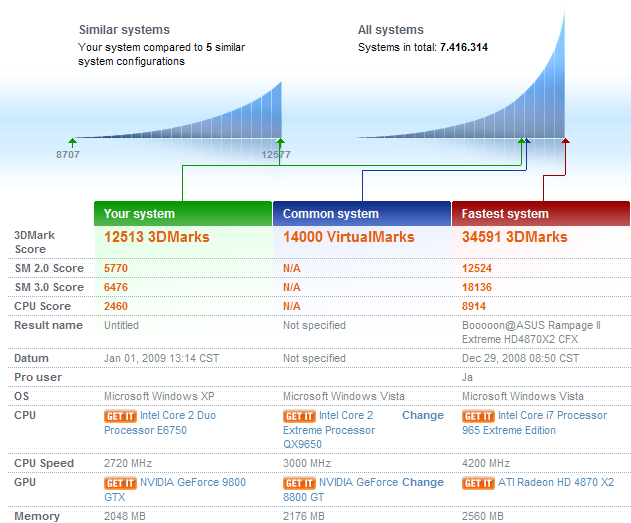Click the 3DMark Score row label

point(34,242)
